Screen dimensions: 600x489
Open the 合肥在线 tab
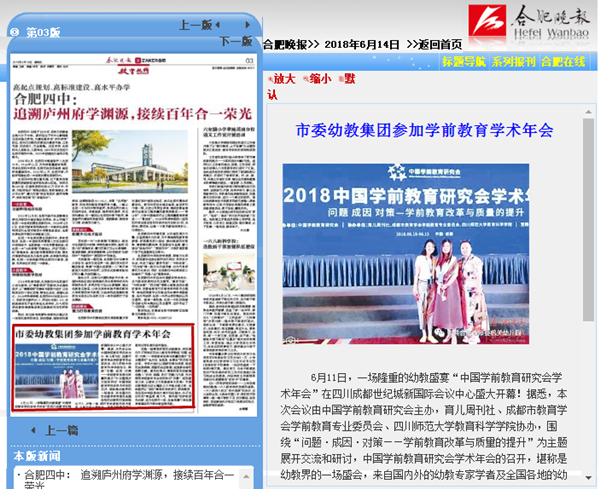click(x=563, y=61)
